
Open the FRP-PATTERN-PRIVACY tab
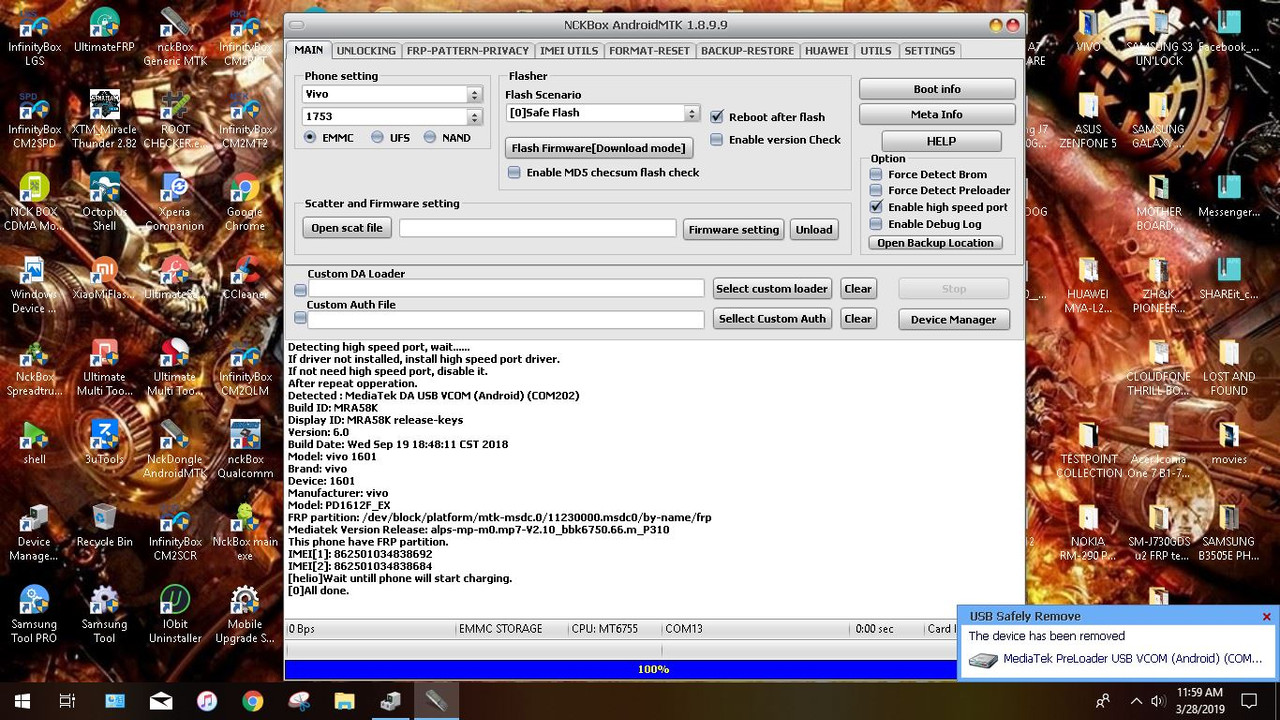pyautogui.click(x=468, y=51)
